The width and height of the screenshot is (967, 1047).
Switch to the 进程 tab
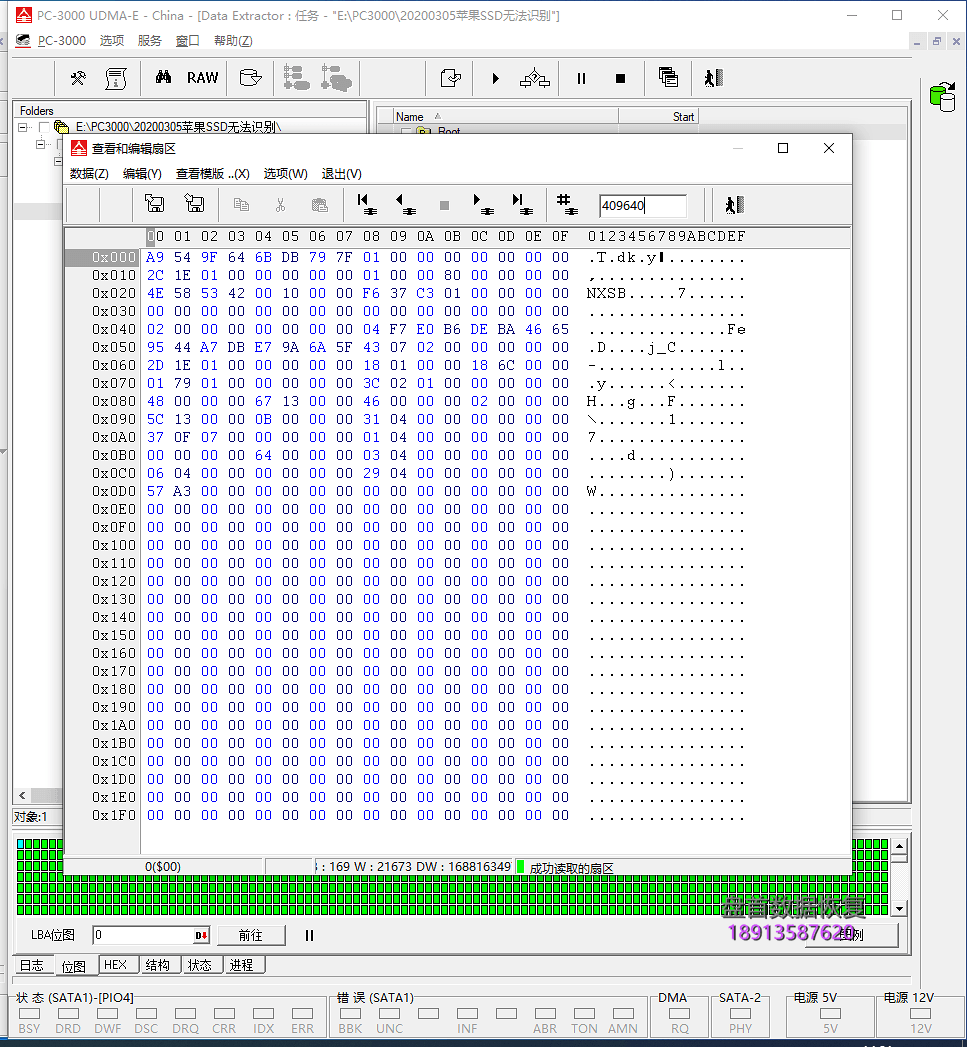(x=242, y=965)
